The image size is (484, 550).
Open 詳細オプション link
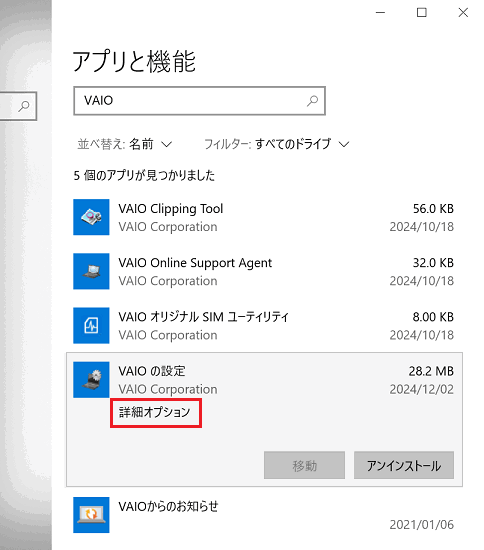coord(155,412)
